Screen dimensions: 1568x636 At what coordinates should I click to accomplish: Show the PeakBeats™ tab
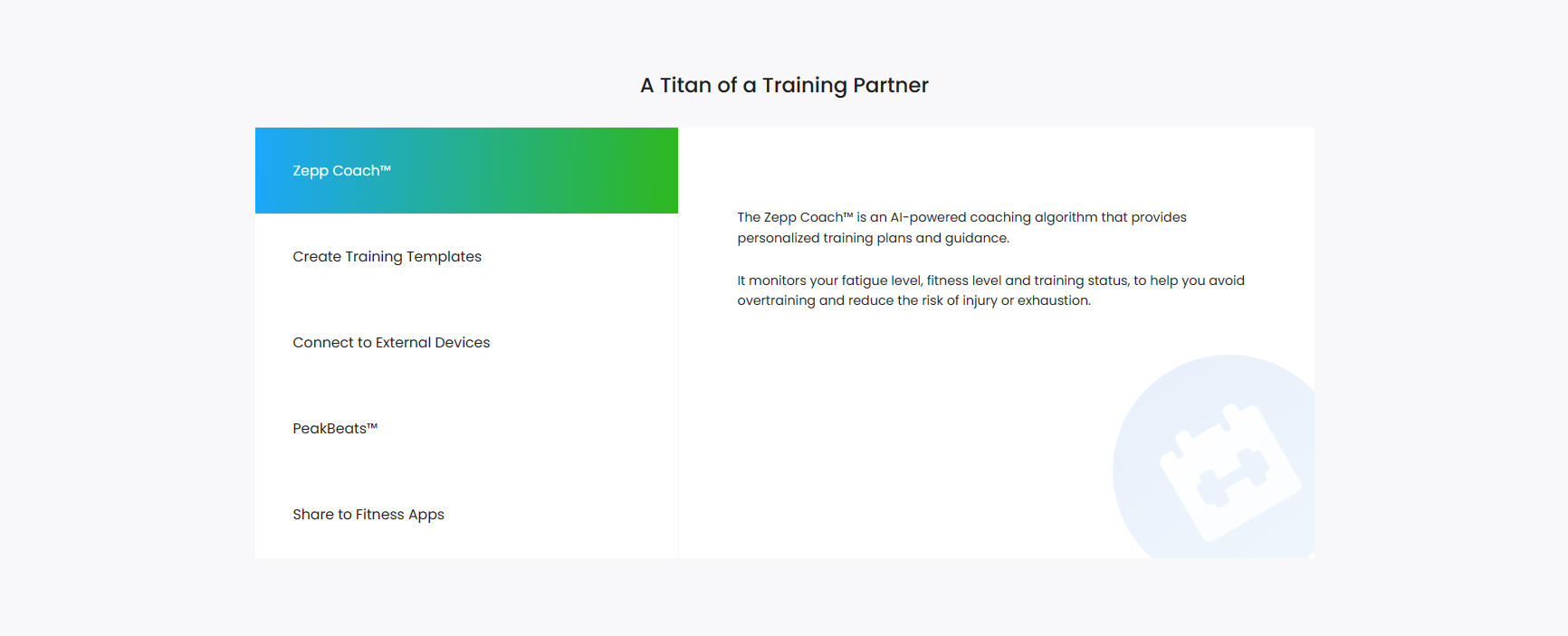(x=334, y=429)
